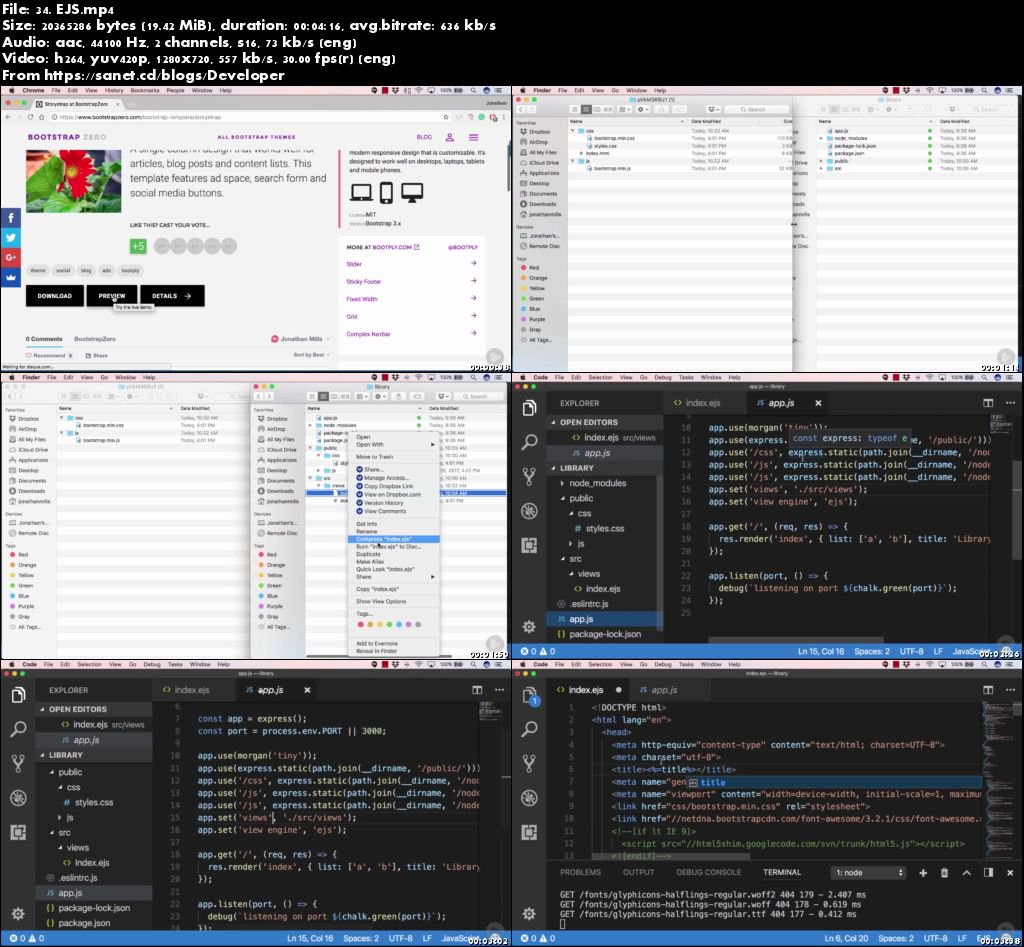Click the Google+ share icon in Chrome
The width and height of the screenshot is (1024, 947).
(10, 257)
